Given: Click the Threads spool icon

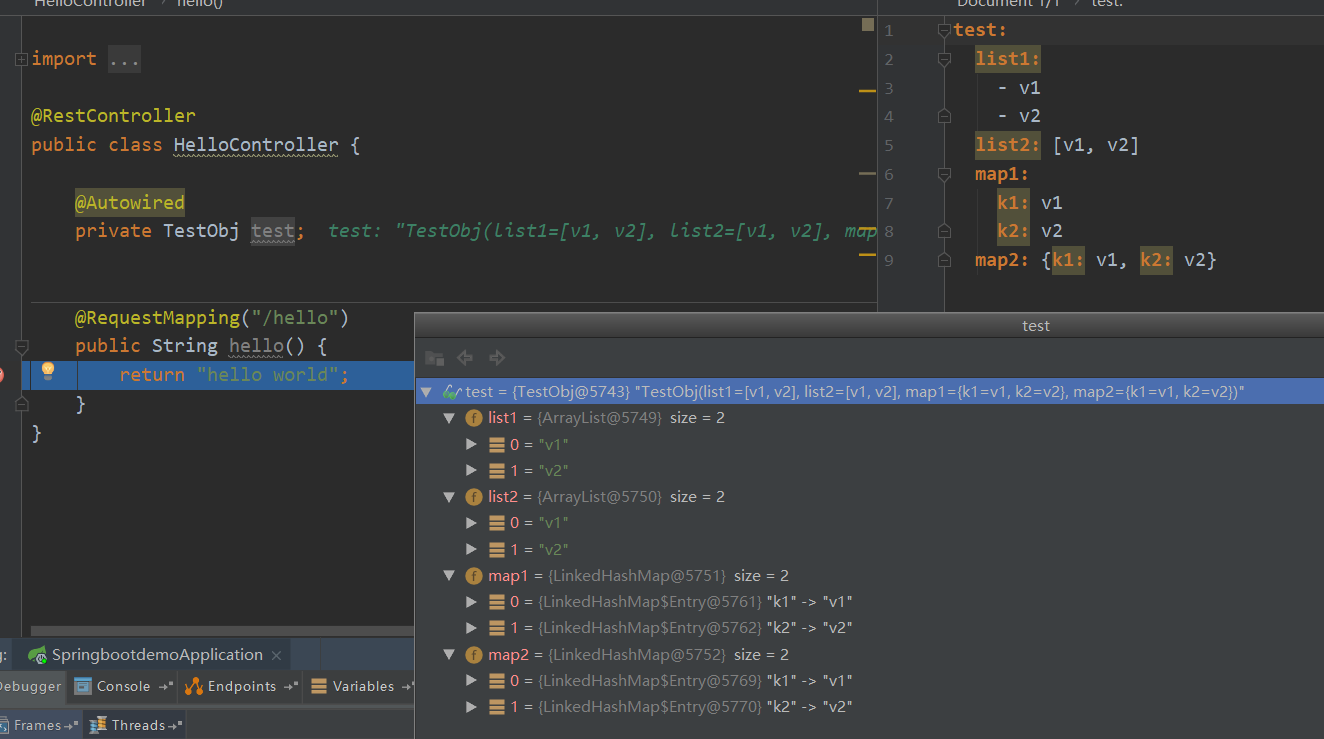Looking at the screenshot, I should coord(98,725).
